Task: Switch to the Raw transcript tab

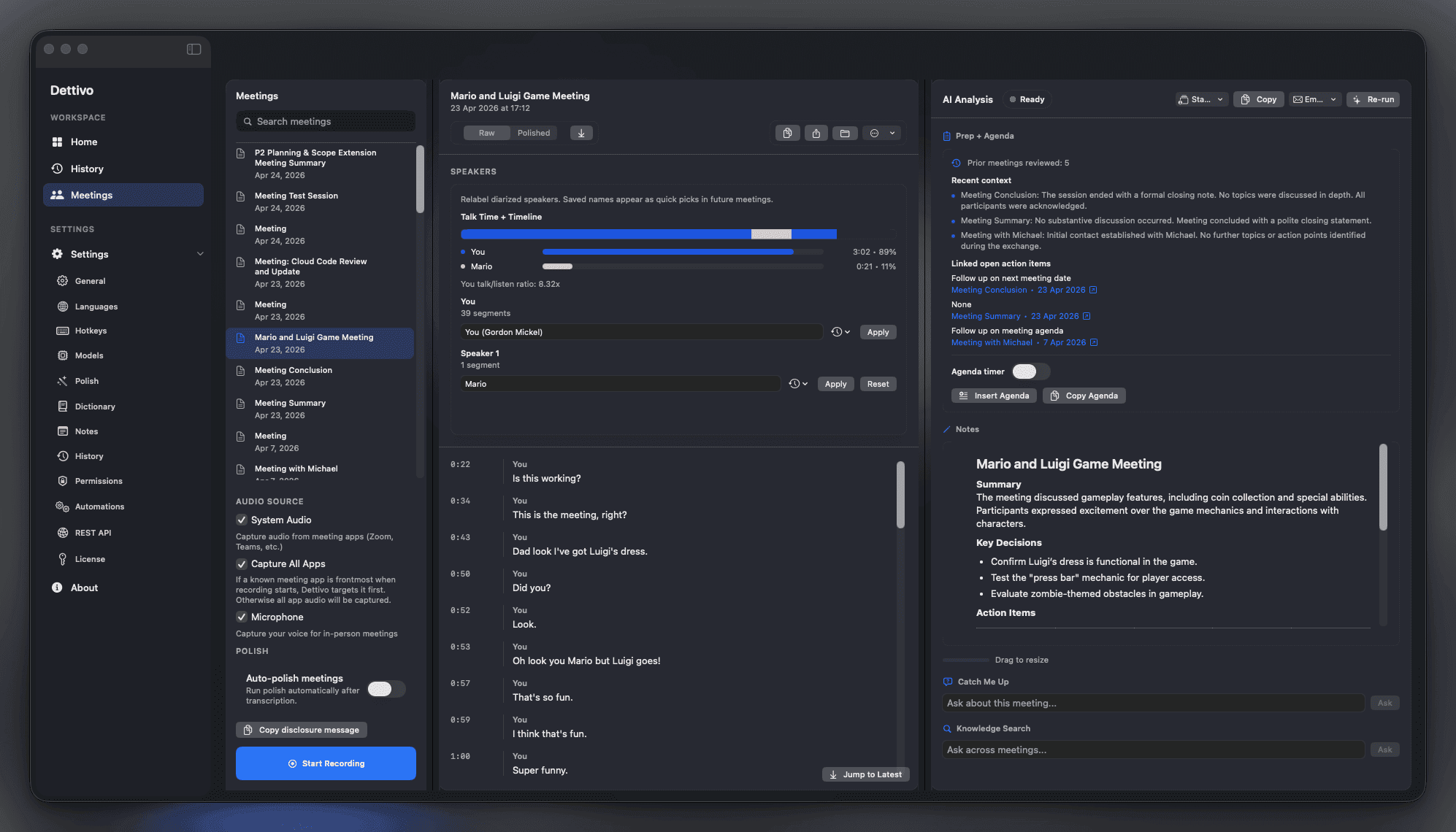Action: [486, 133]
